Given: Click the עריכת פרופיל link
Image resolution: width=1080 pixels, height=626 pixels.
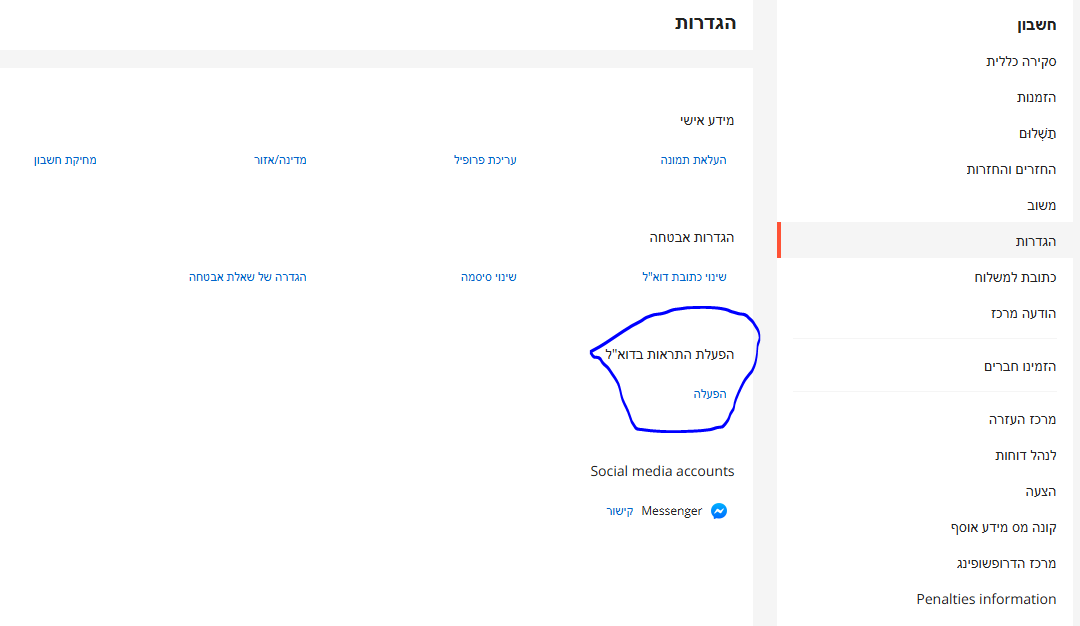Looking at the screenshot, I should coord(485,160).
